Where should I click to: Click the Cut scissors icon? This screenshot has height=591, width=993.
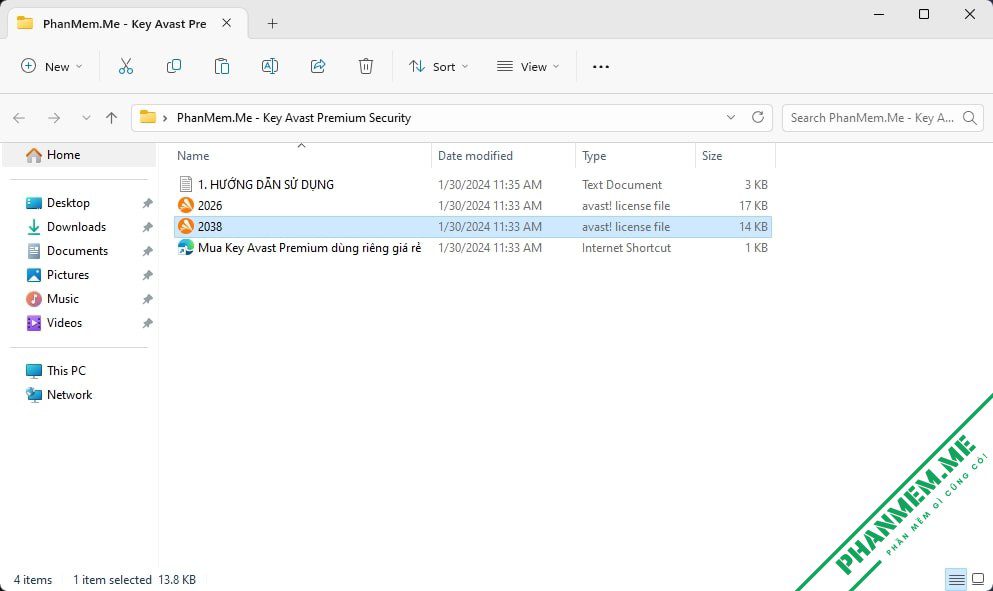125,66
